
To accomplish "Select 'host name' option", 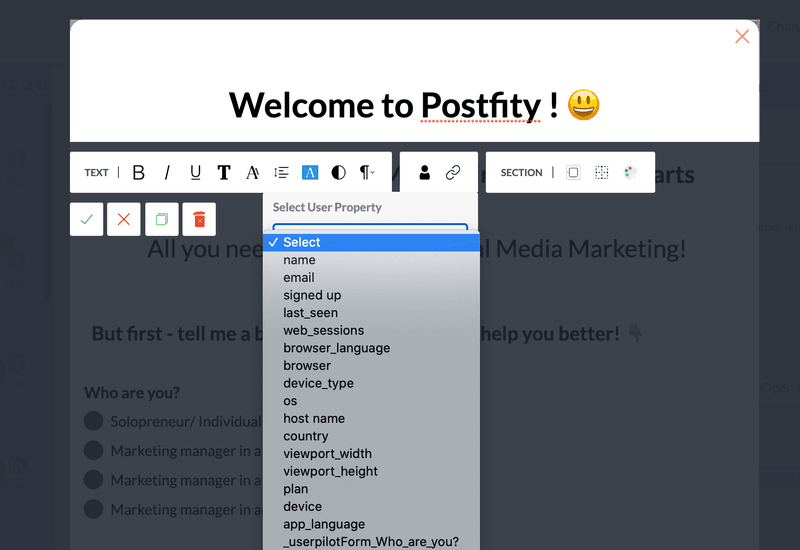I will pos(371,418).
